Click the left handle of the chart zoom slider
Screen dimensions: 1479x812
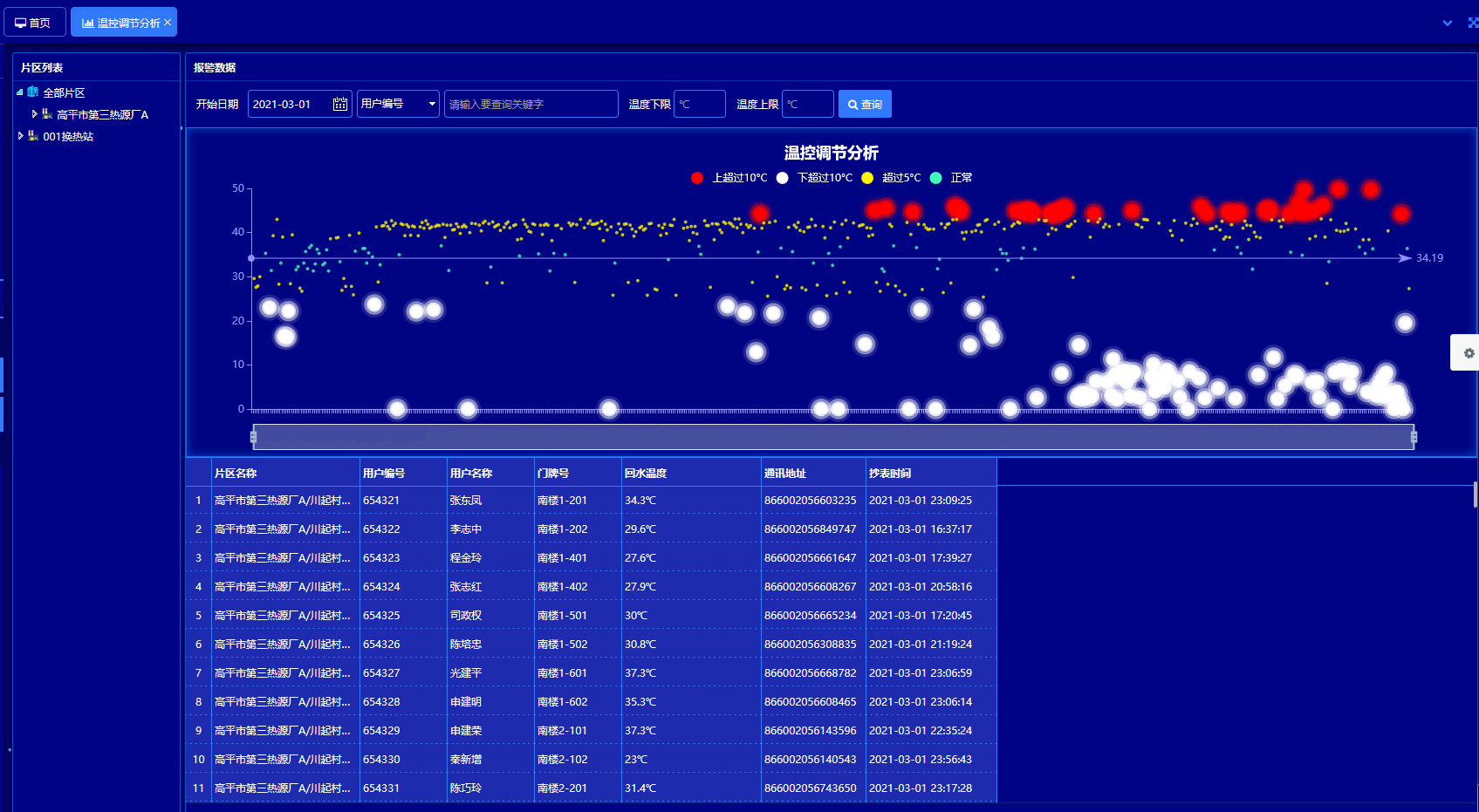coord(253,437)
